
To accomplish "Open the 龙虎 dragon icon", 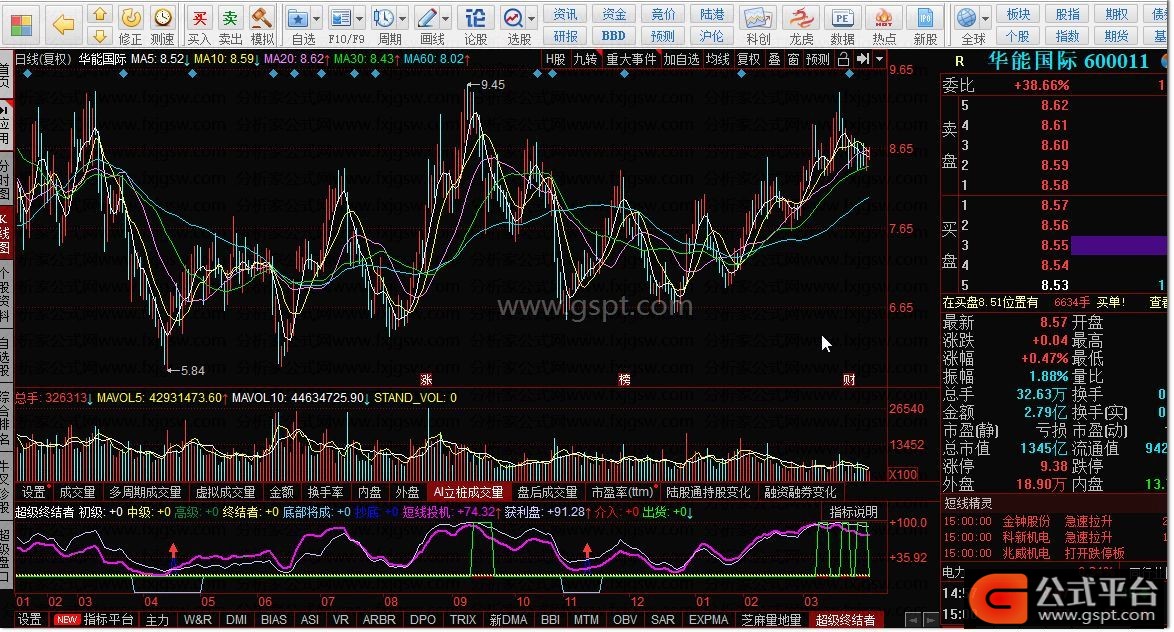I will tap(801, 17).
